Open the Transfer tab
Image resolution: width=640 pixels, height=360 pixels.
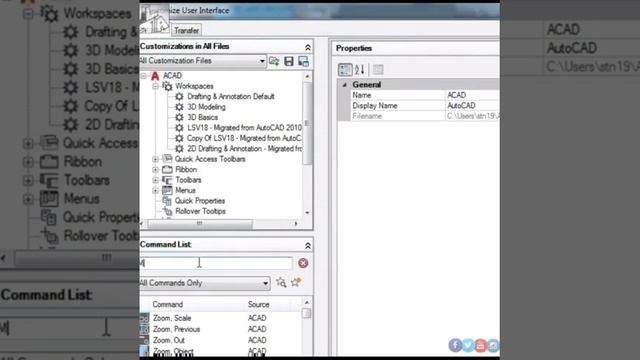(x=186, y=31)
